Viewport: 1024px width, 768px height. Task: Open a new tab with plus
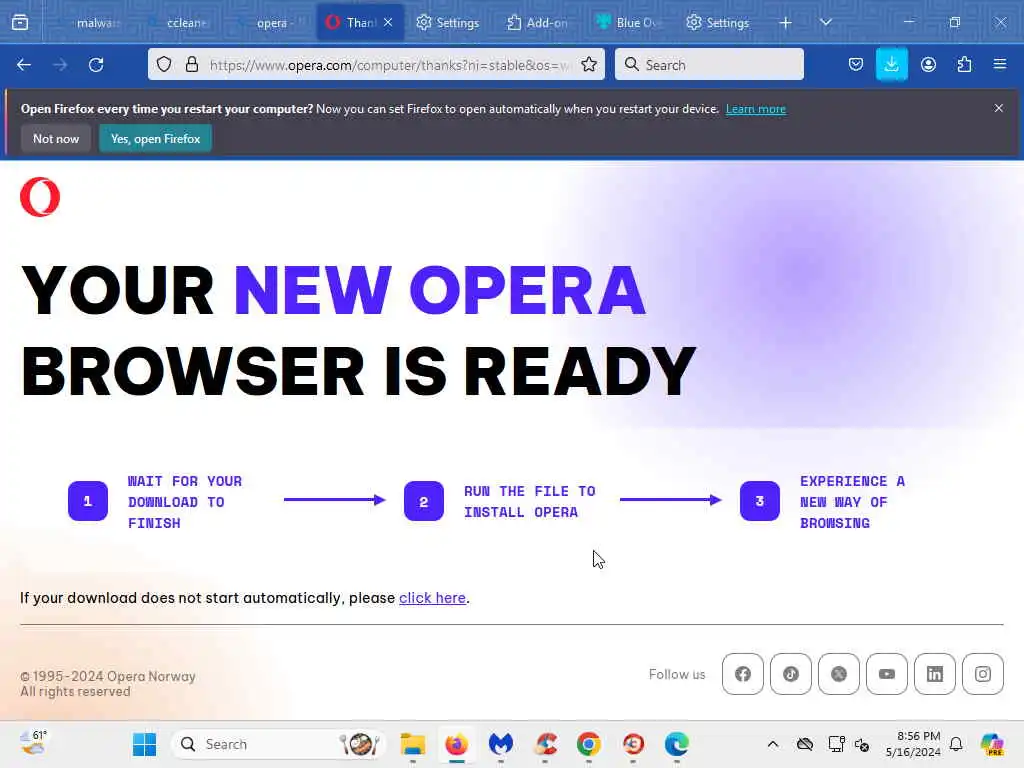pos(786,23)
